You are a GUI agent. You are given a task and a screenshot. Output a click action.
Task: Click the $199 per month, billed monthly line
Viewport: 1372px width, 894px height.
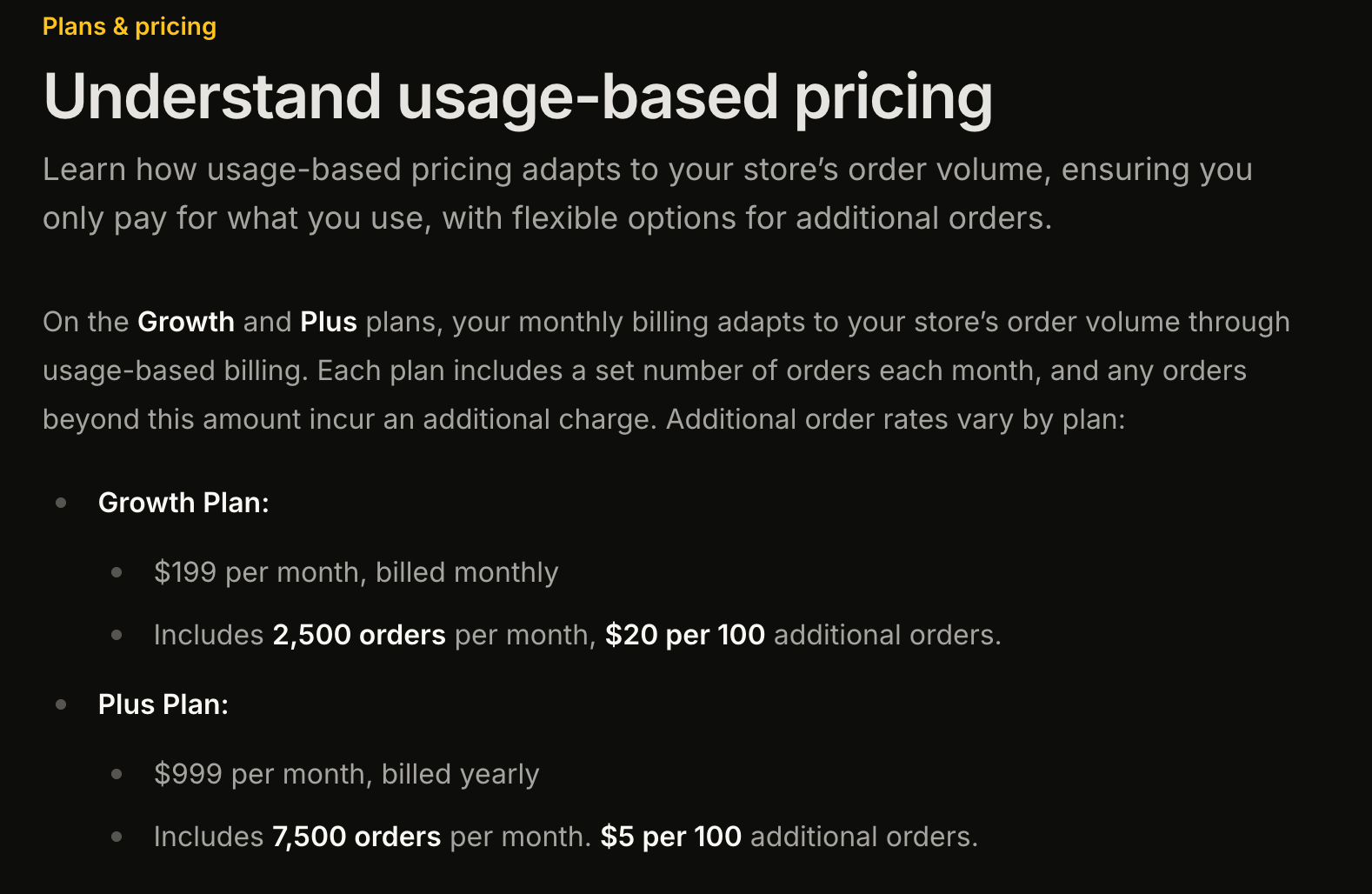[x=356, y=572]
